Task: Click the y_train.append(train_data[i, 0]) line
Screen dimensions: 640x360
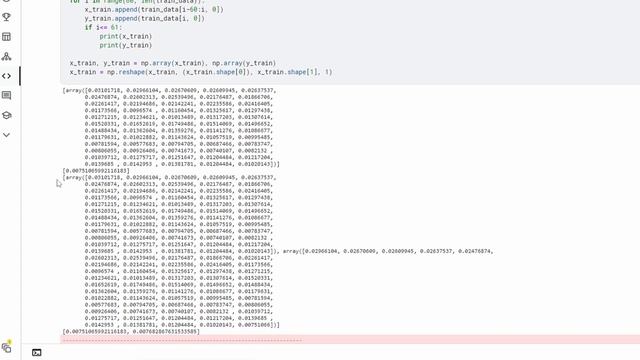Action: tap(144, 18)
